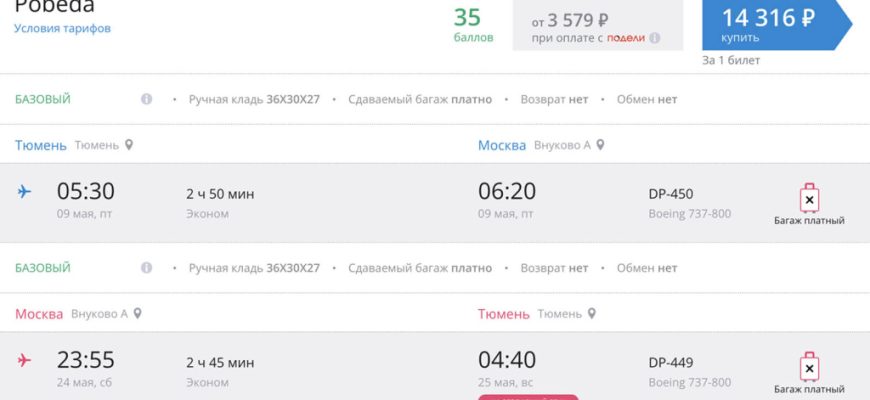
Task: Click the blue outbound plane icon
Action: tap(25, 192)
